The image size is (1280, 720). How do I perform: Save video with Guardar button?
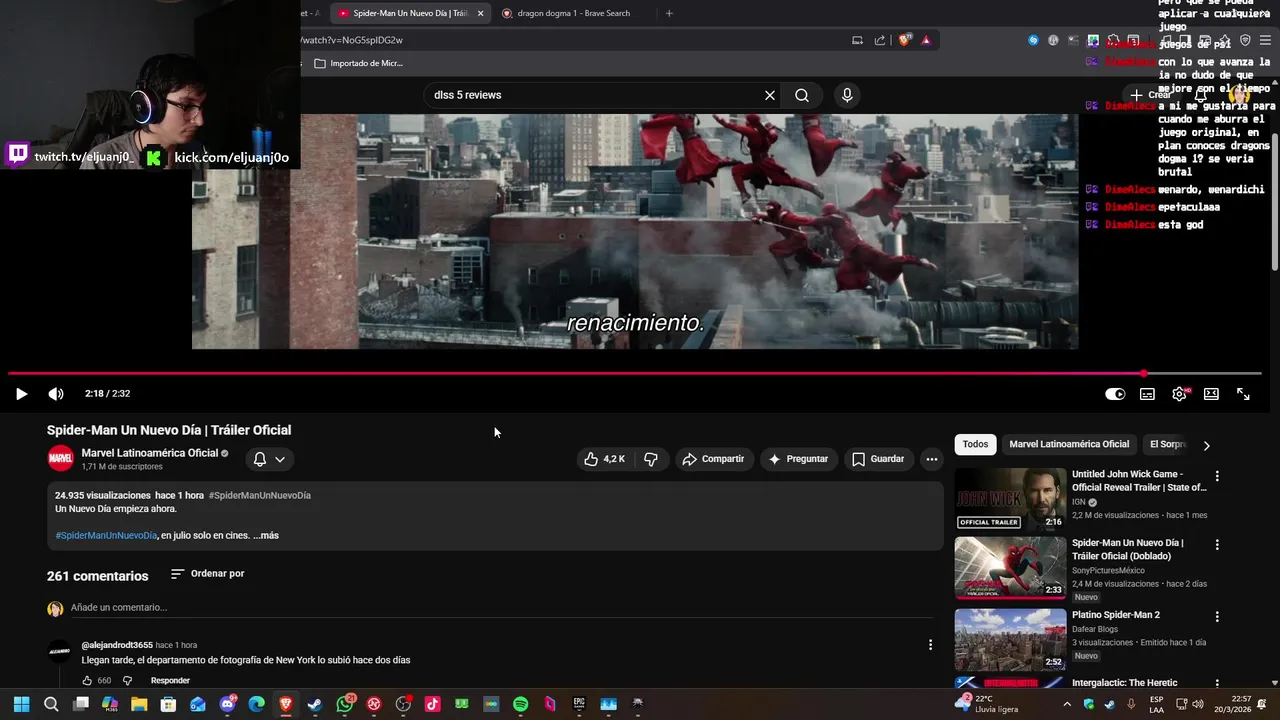878,459
